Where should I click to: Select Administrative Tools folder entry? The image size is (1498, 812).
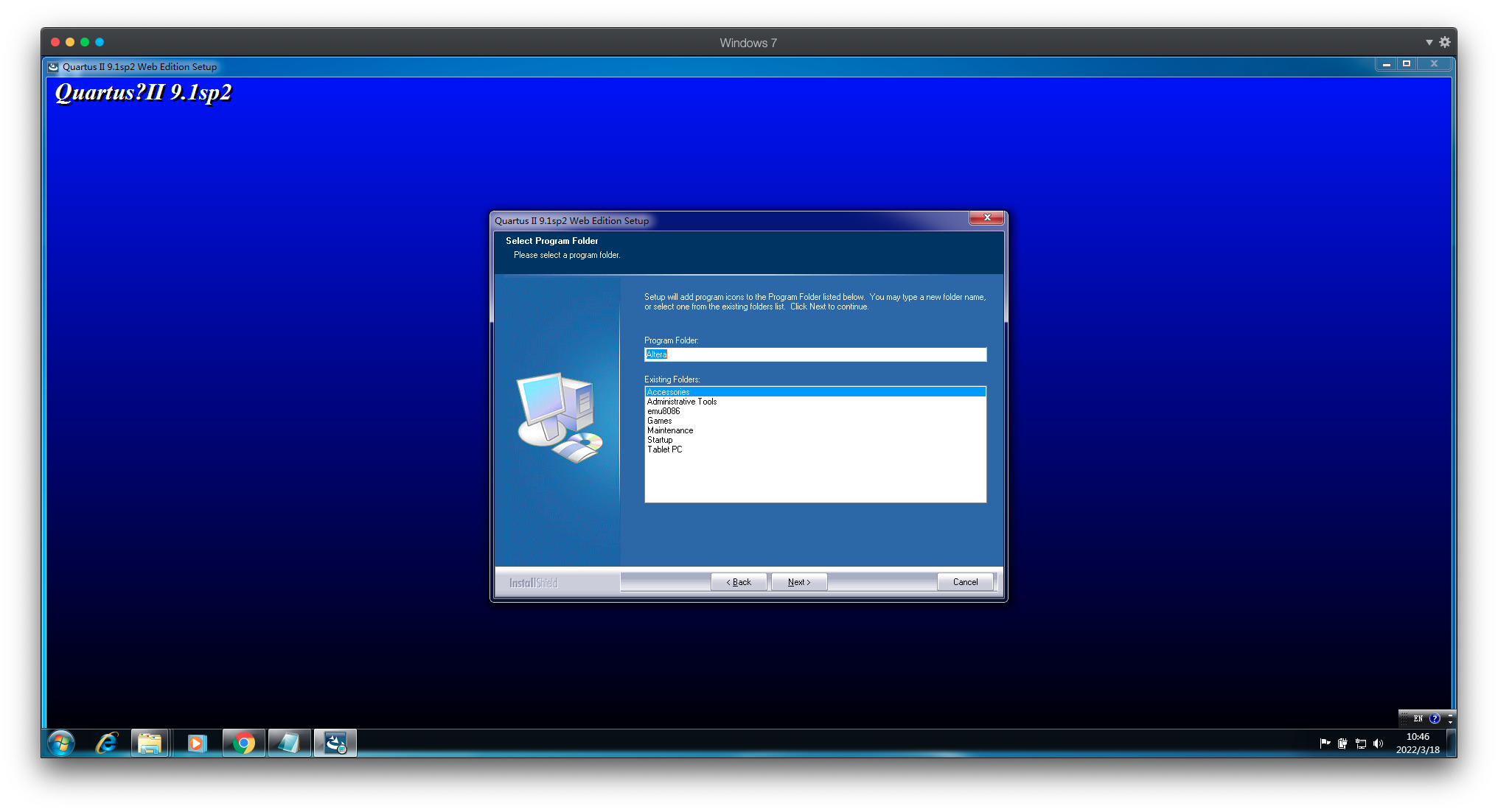tap(815, 402)
